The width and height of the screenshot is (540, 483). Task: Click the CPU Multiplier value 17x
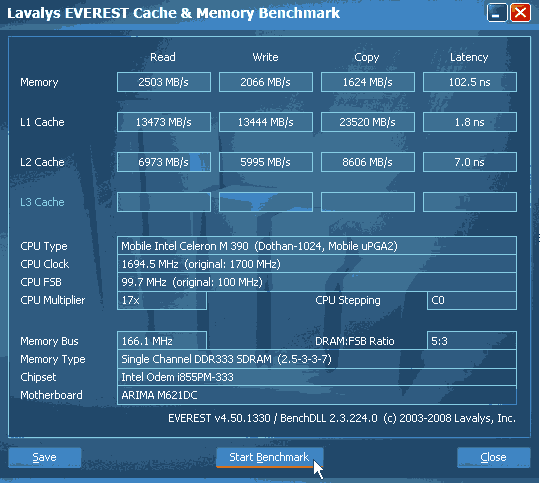162,300
